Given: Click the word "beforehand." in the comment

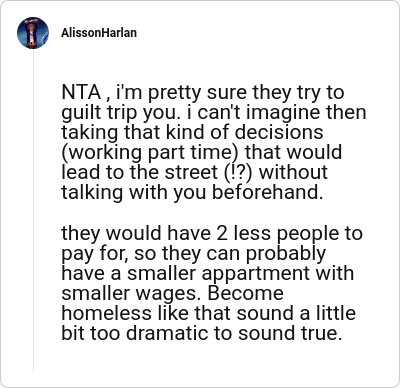Looking at the screenshot, I should coord(268,192).
